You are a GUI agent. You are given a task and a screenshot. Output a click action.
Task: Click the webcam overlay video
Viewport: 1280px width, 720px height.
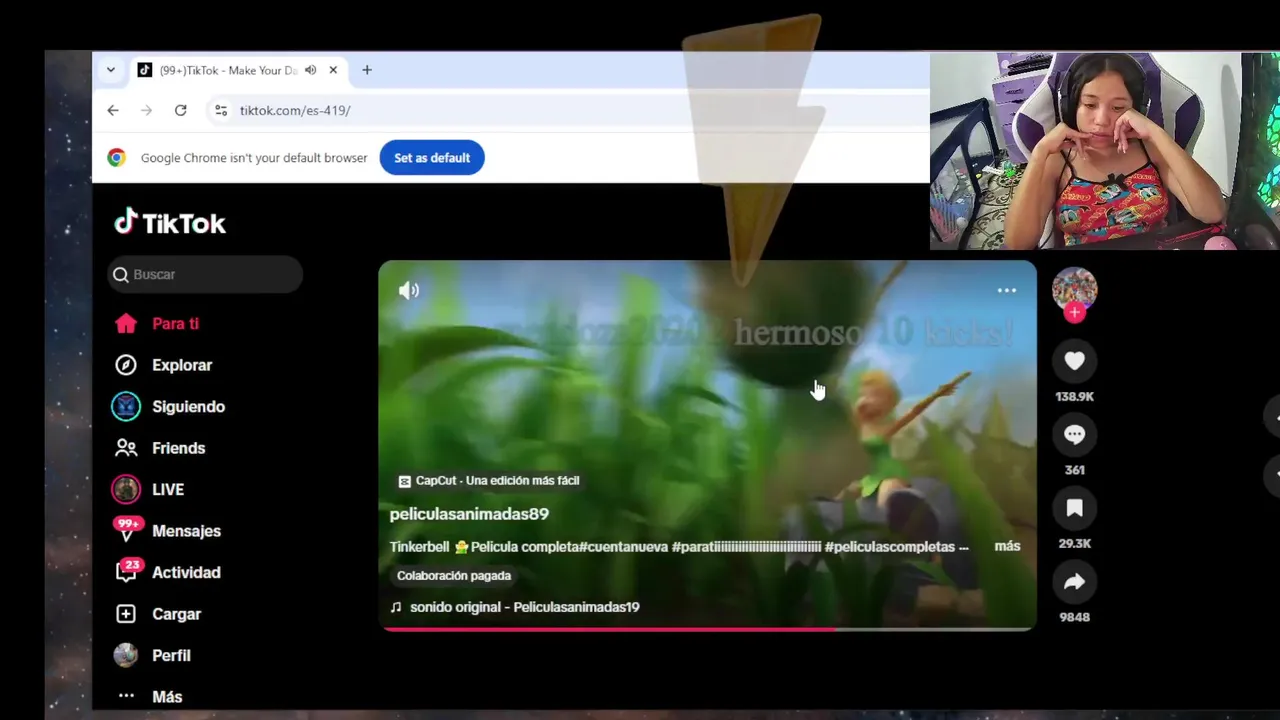point(1105,150)
